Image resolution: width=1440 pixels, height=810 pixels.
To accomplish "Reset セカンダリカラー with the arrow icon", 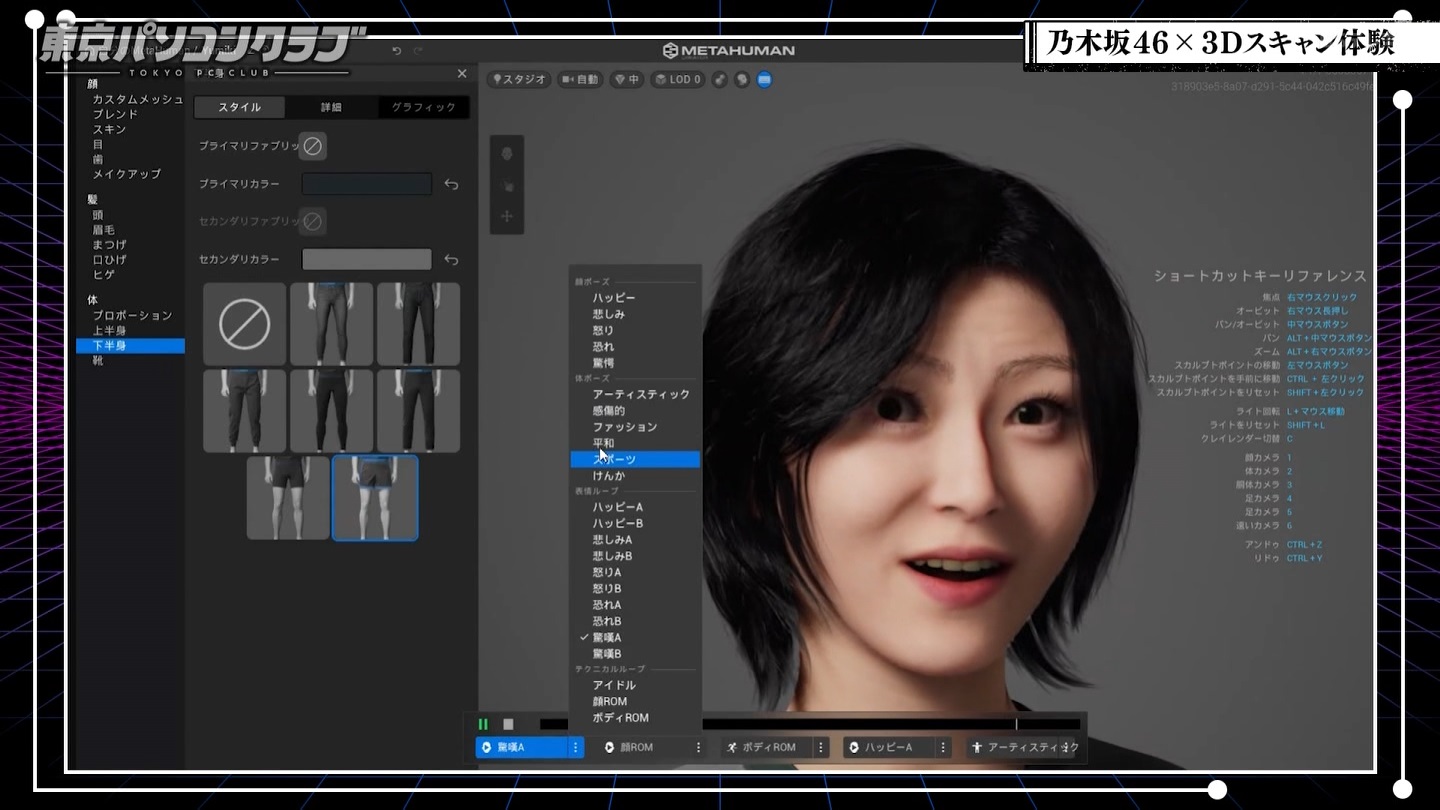I will coord(451,260).
